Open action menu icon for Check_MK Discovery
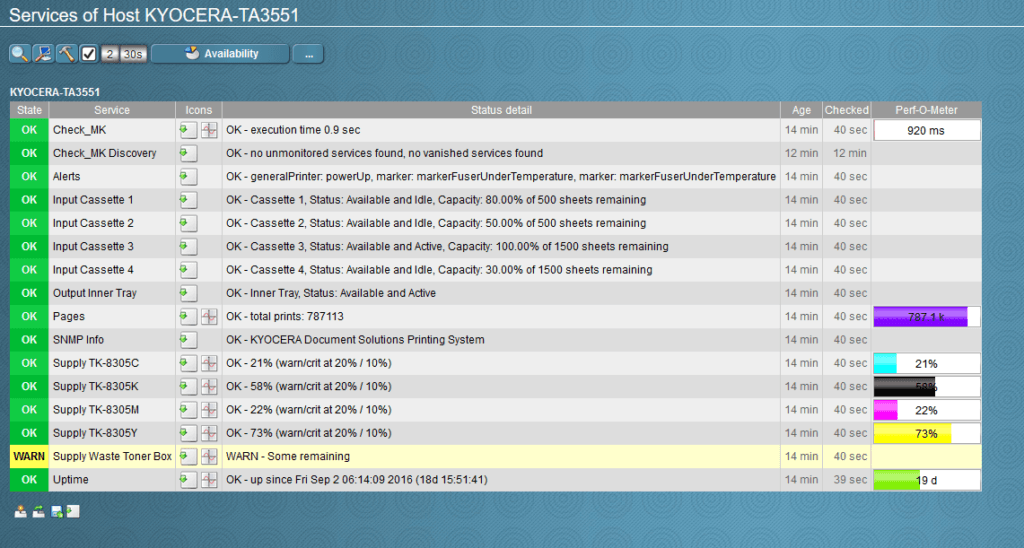The height and width of the screenshot is (548, 1024). coord(188,153)
